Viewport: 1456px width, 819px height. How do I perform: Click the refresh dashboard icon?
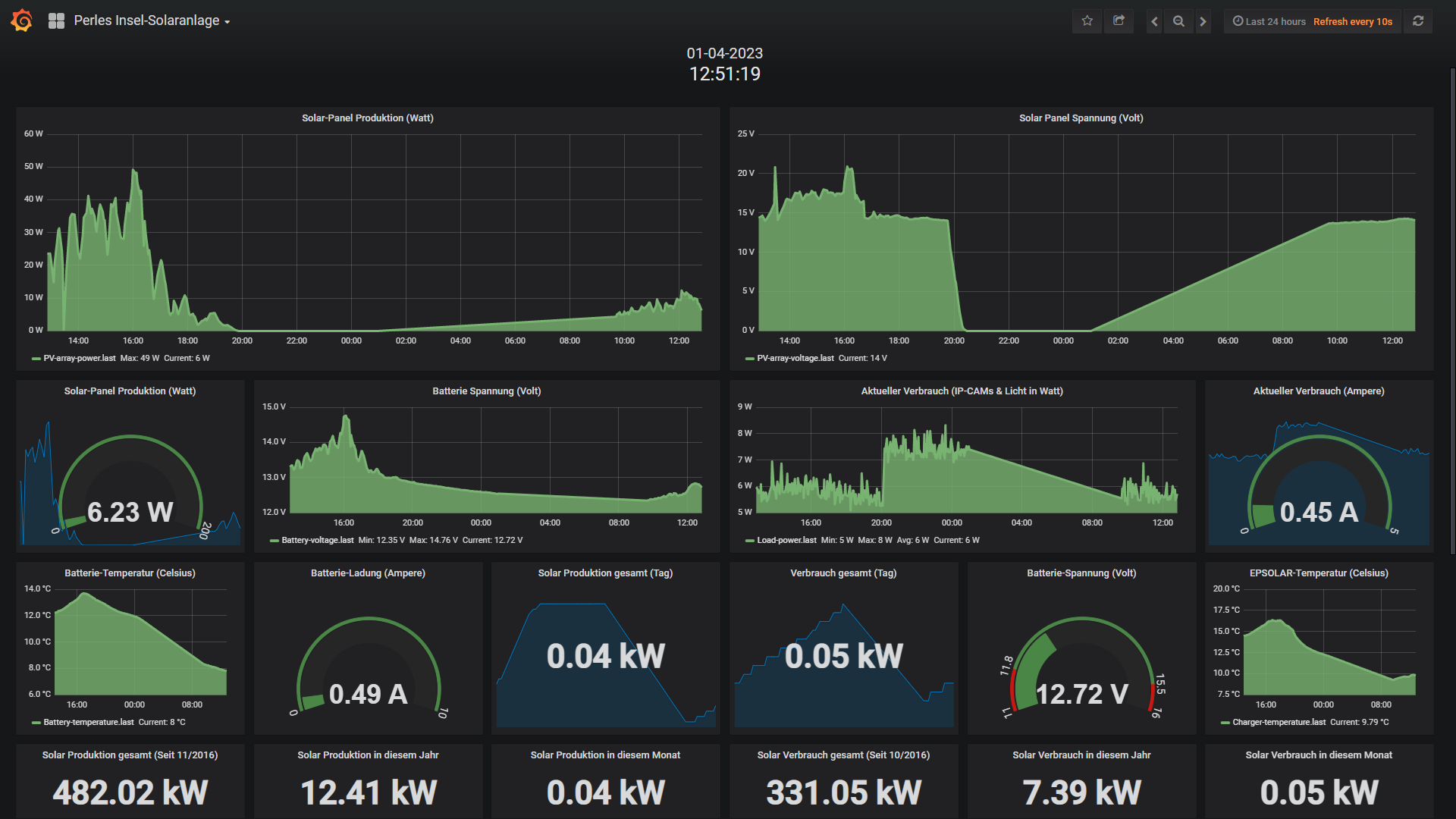pos(1418,21)
